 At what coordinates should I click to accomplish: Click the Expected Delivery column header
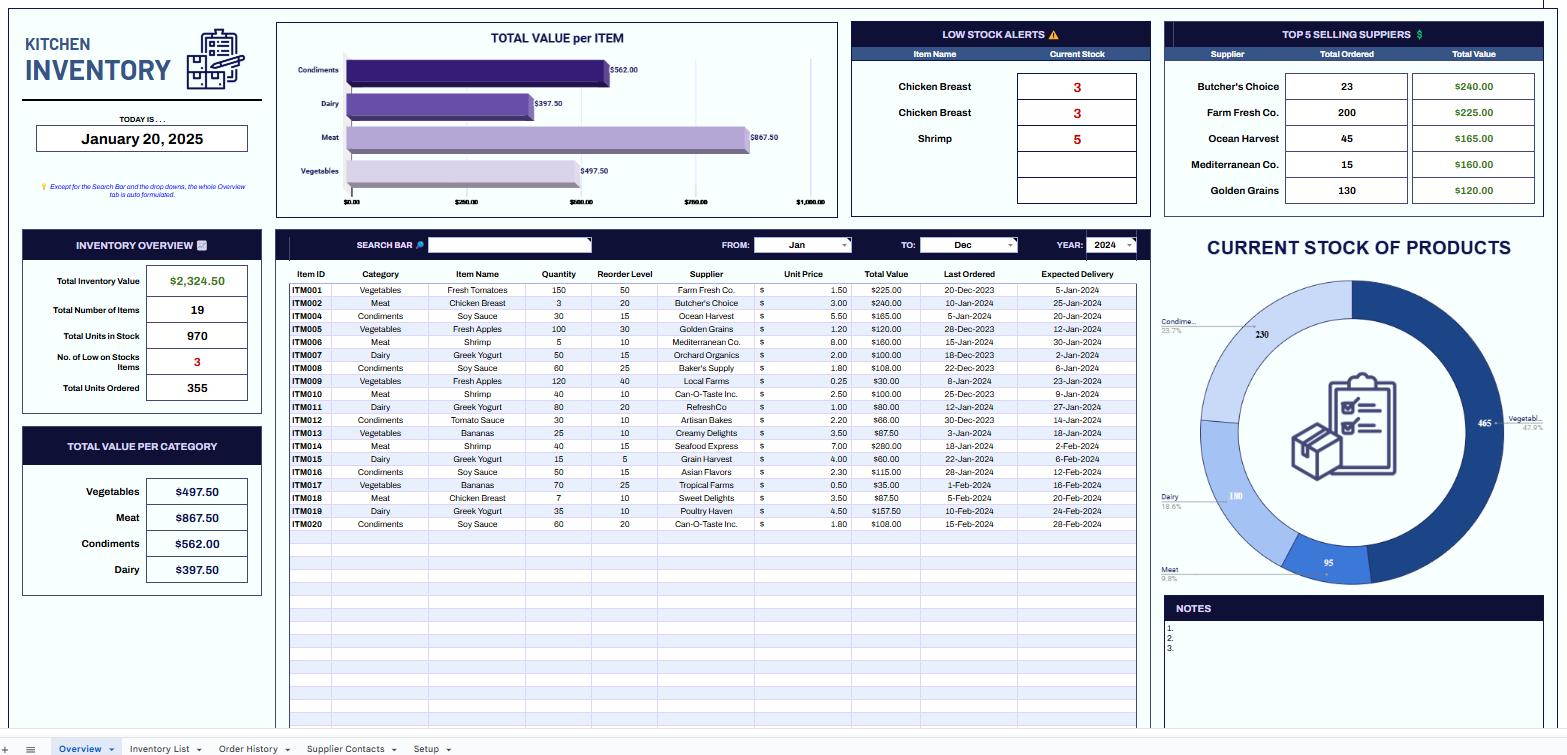pos(1077,274)
